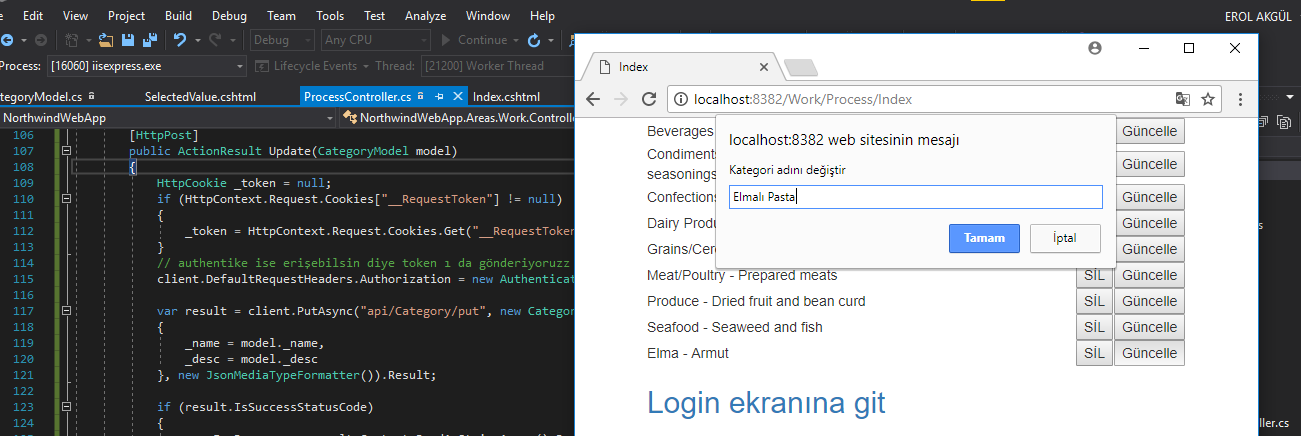Click the Translate page icon
The image size is (1301, 436).
pyautogui.click(x=1183, y=99)
